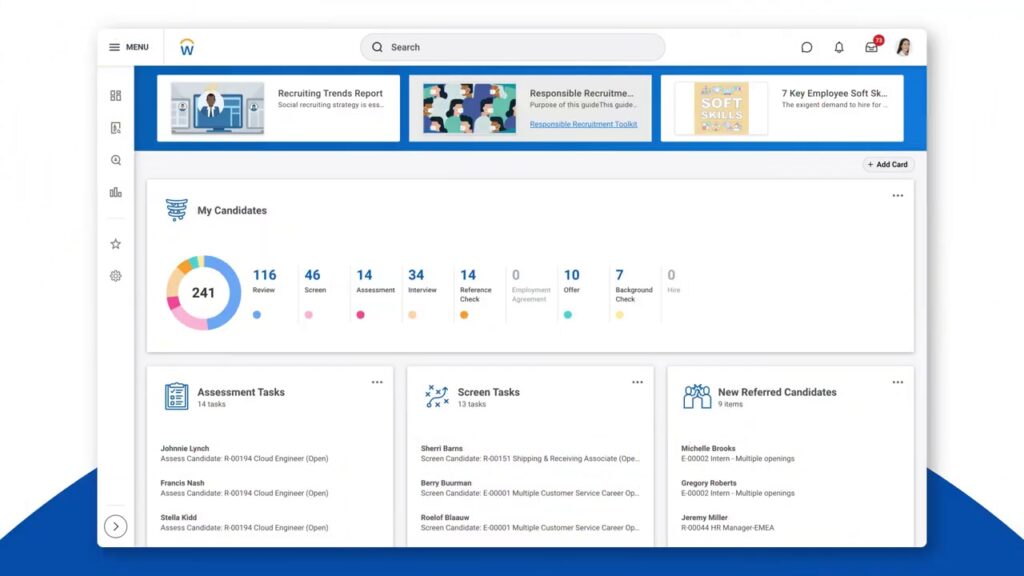The image size is (1024, 576).
Task: Focus the Search field
Action: point(513,47)
